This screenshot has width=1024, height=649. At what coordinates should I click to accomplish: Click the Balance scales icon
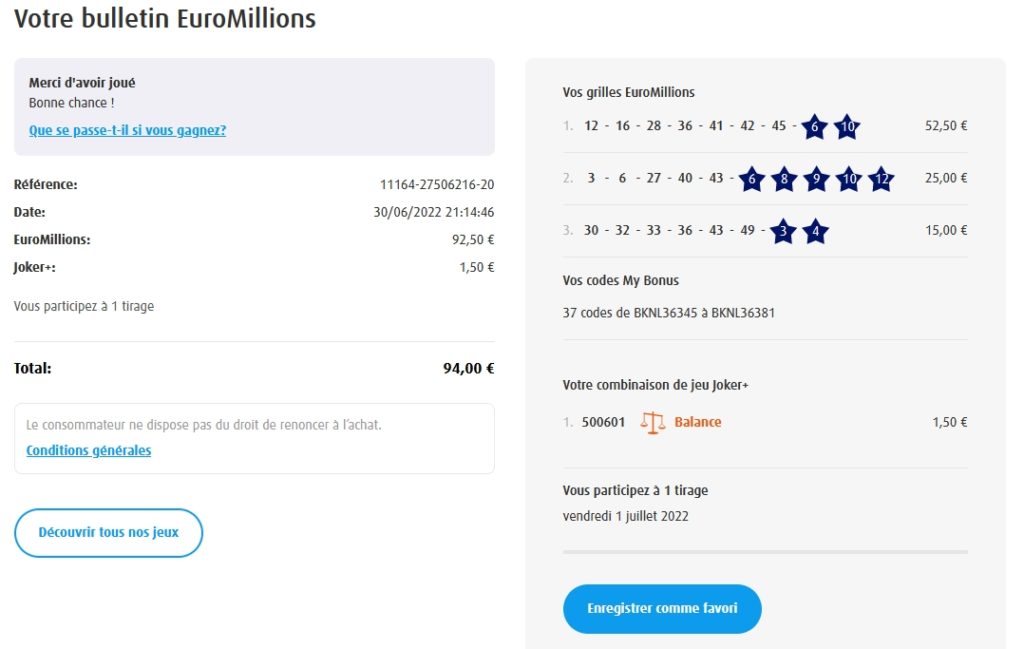pyautogui.click(x=652, y=422)
